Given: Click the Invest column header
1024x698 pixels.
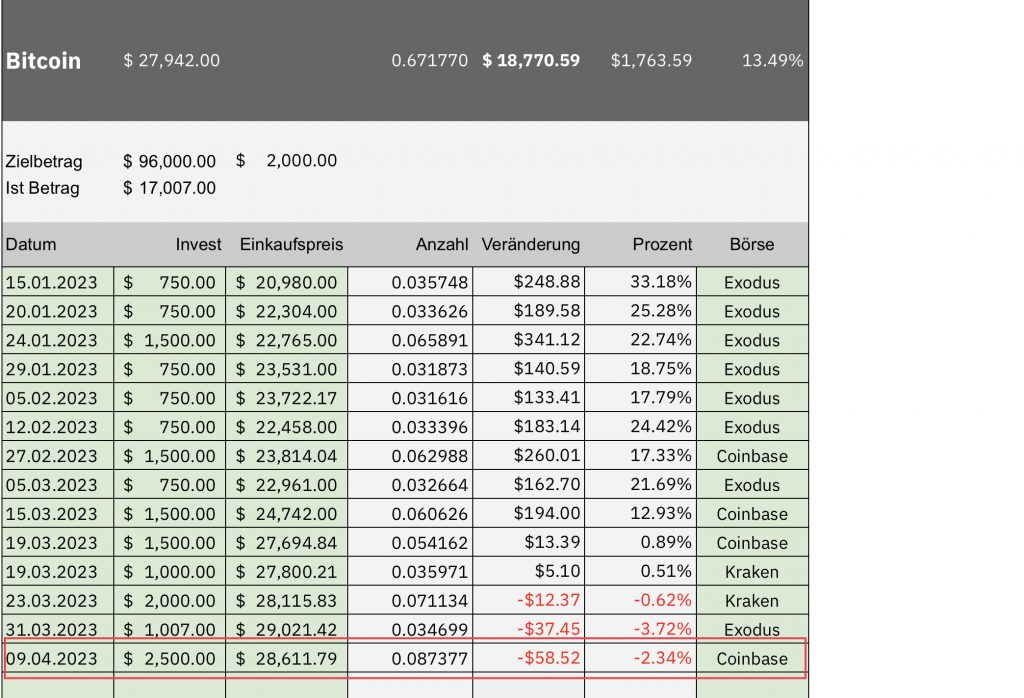Looking at the screenshot, I should pos(198,244).
